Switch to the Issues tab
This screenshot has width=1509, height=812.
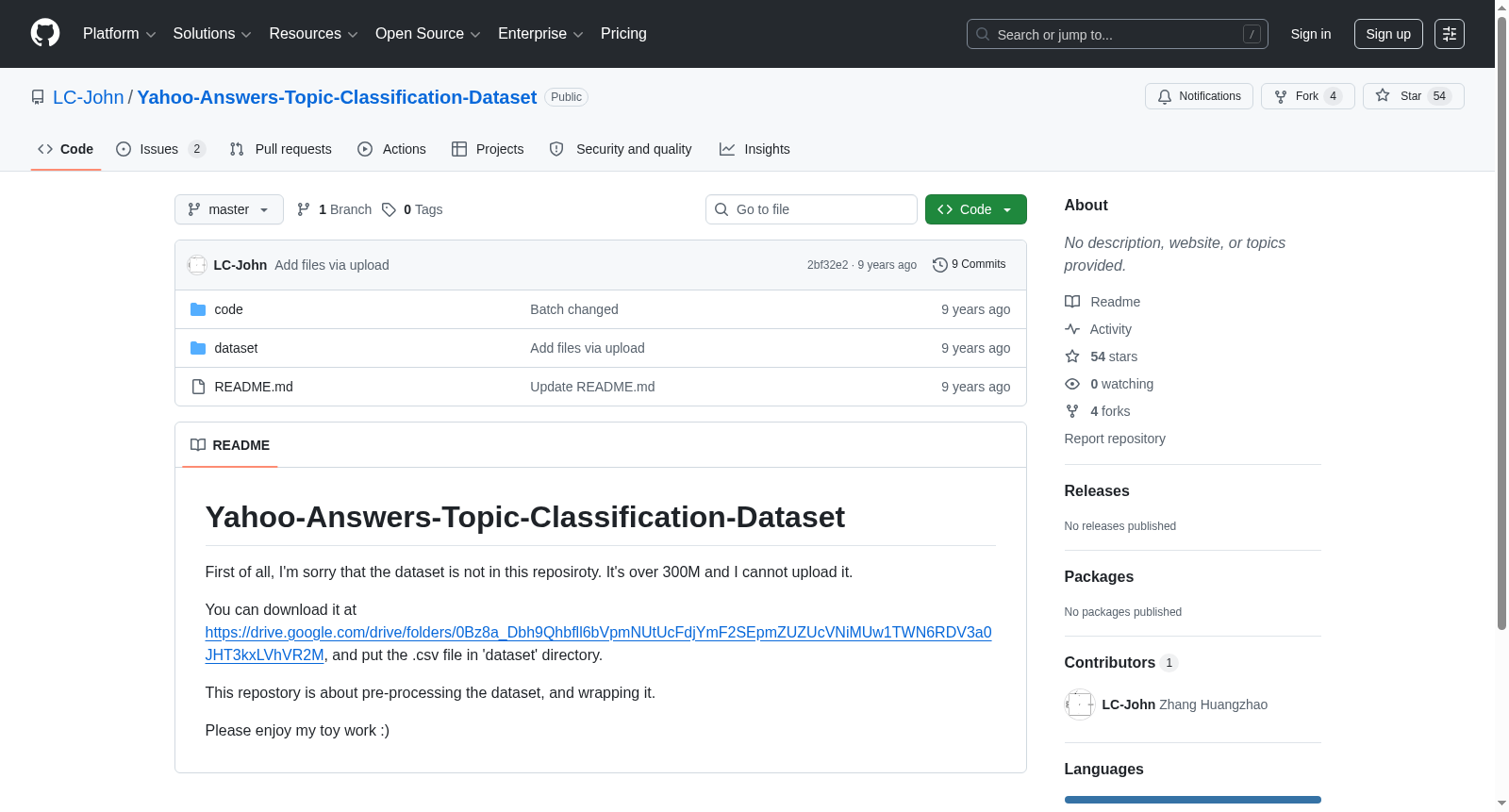coord(160,149)
